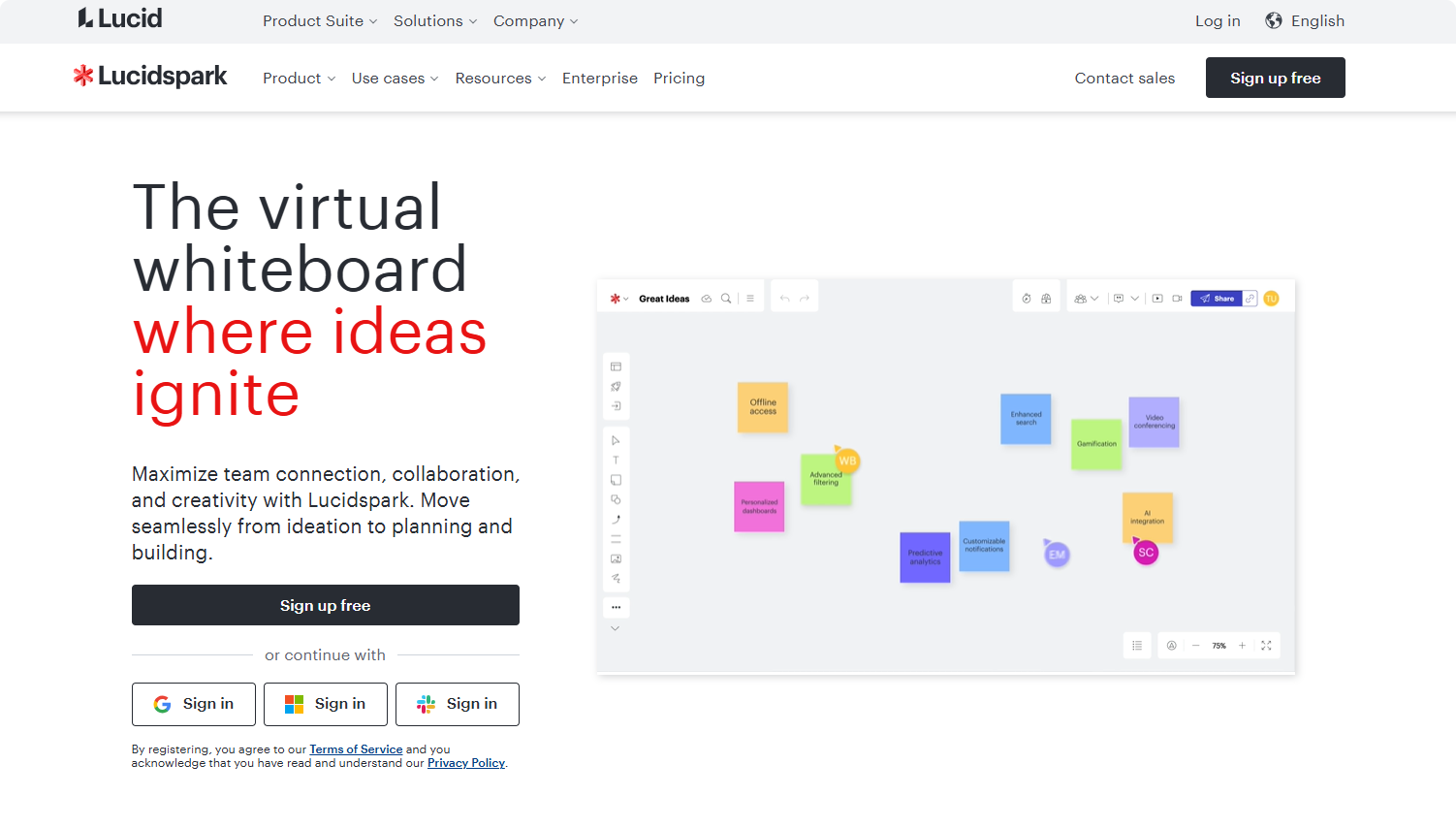This screenshot has height=828, width=1456.
Task: Click the pink Personalized dashboards sticky note
Action: pyautogui.click(x=759, y=506)
